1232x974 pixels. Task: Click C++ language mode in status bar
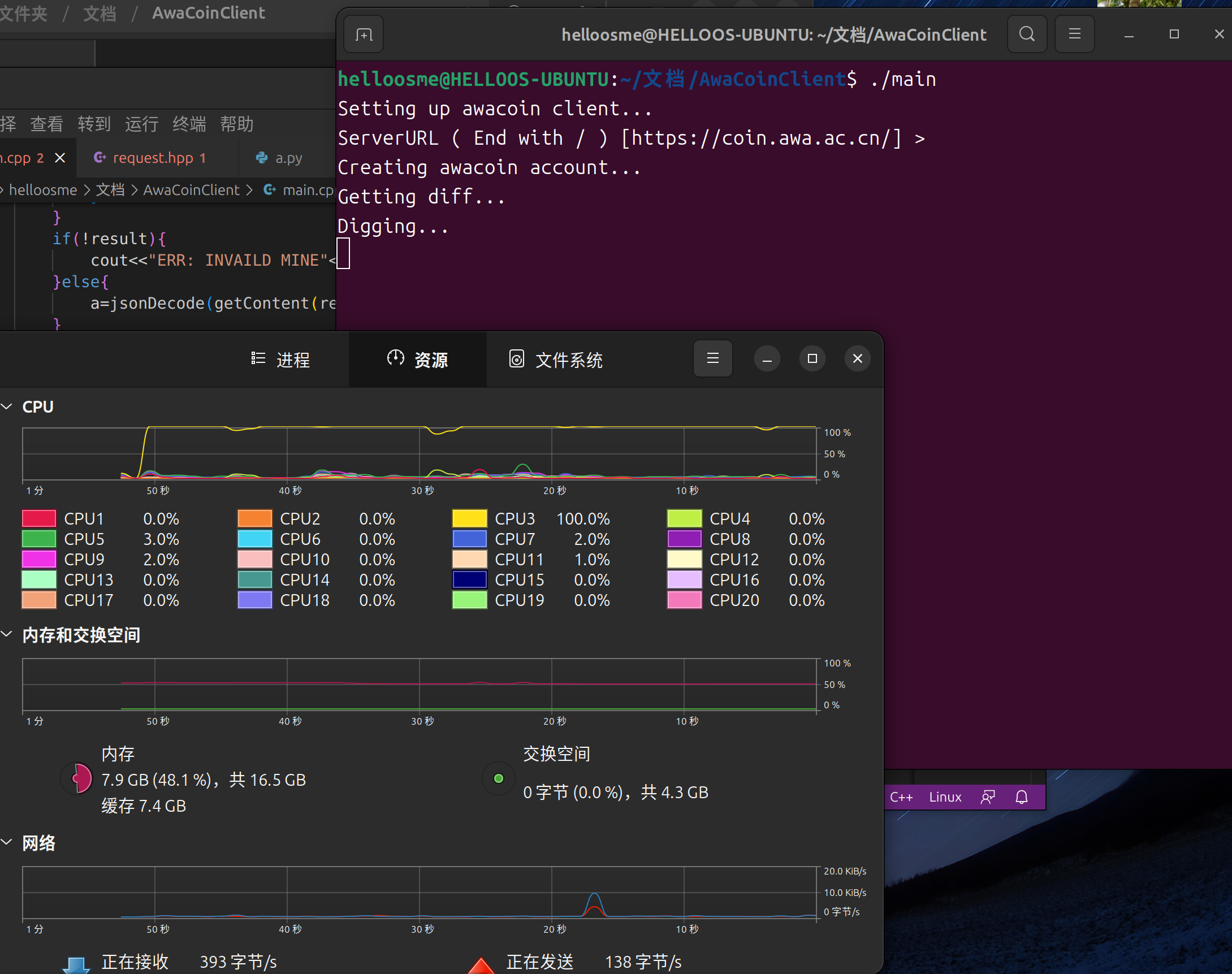click(x=901, y=796)
